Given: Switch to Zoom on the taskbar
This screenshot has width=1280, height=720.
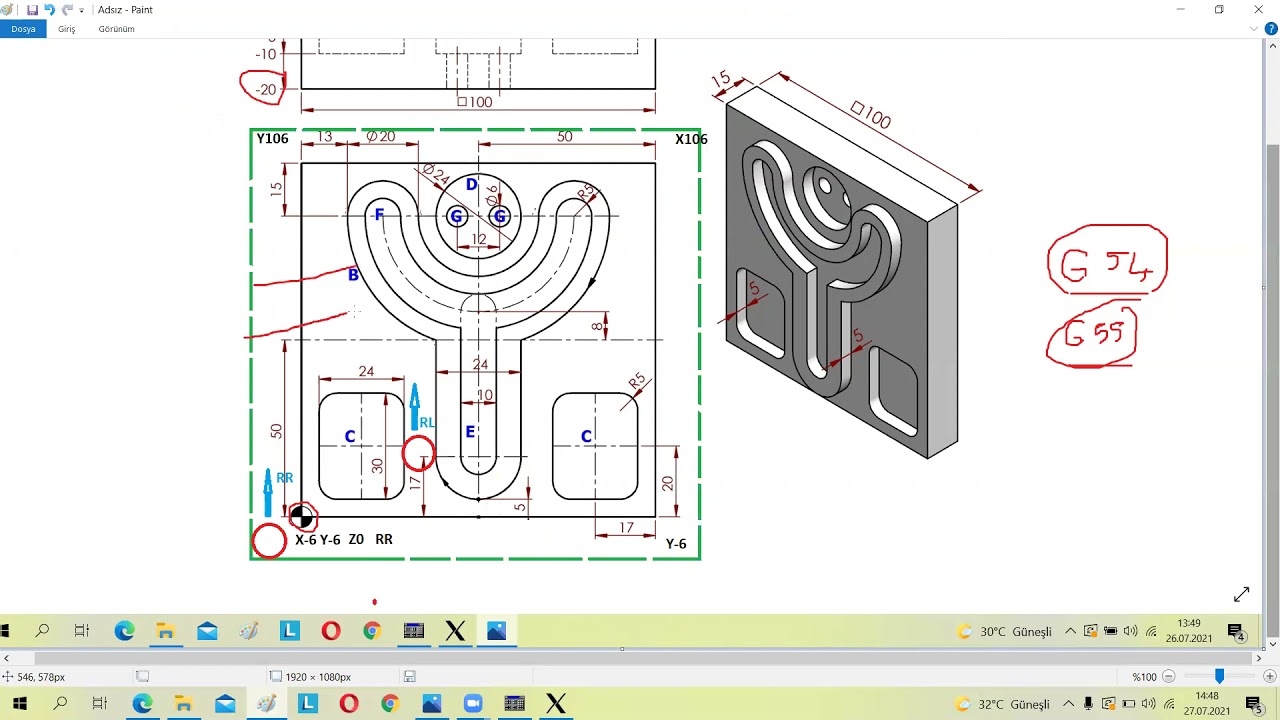Looking at the screenshot, I should pos(473,704).
